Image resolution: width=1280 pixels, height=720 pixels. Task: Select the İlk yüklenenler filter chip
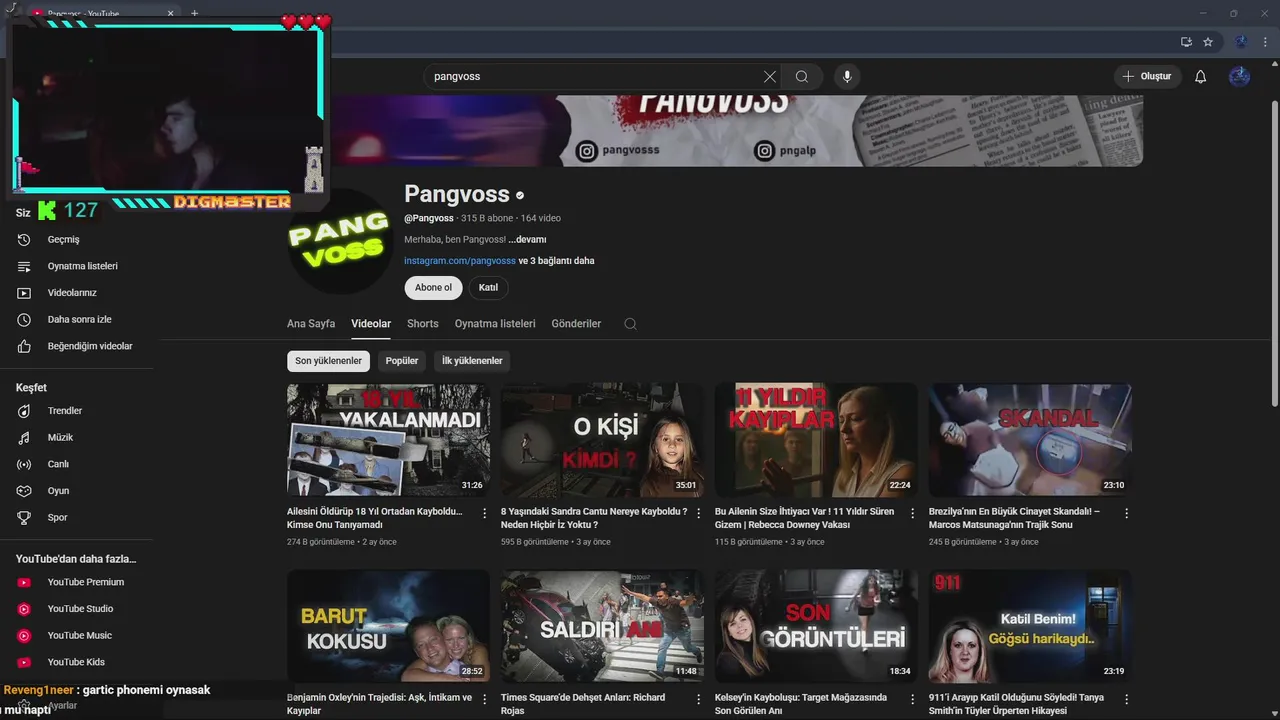click(x=472, y=361)
